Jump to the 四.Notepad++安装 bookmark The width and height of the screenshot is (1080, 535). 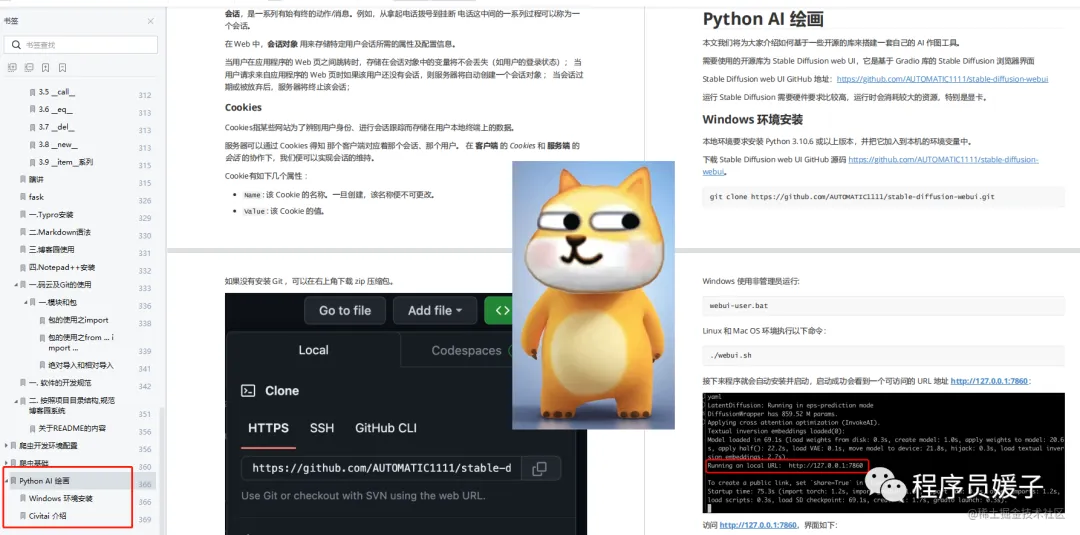click(62, 267)
